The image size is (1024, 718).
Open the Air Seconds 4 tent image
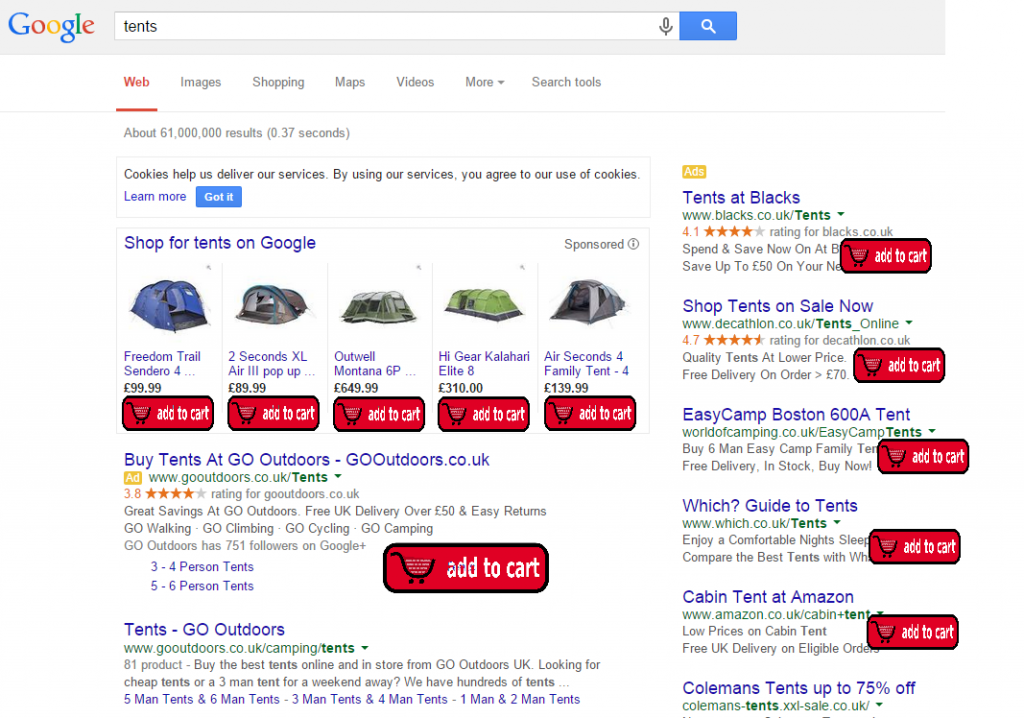pos(588,302)
